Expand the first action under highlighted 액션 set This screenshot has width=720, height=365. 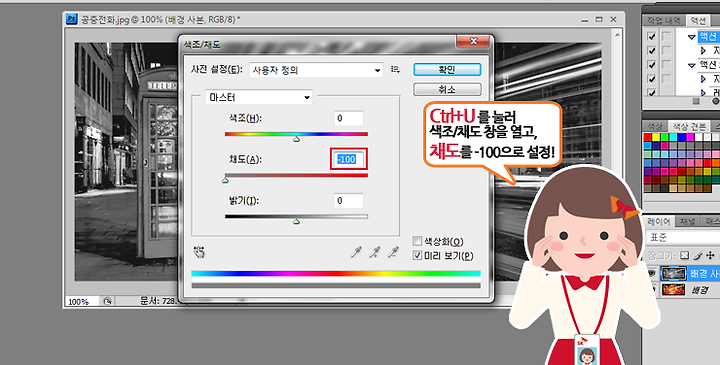pos(703,51)
